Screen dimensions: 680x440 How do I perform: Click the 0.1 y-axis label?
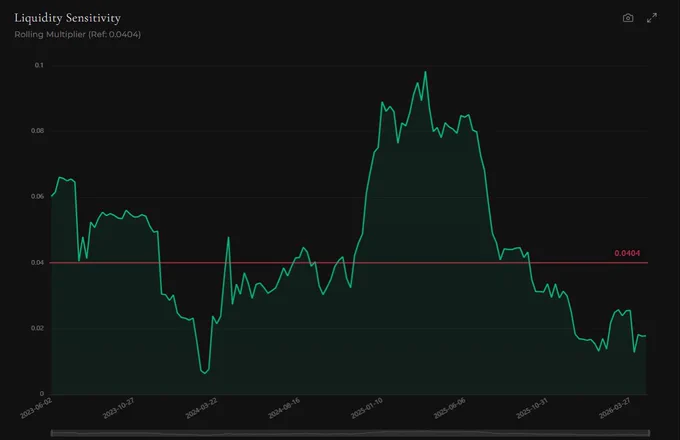[39, 65]
